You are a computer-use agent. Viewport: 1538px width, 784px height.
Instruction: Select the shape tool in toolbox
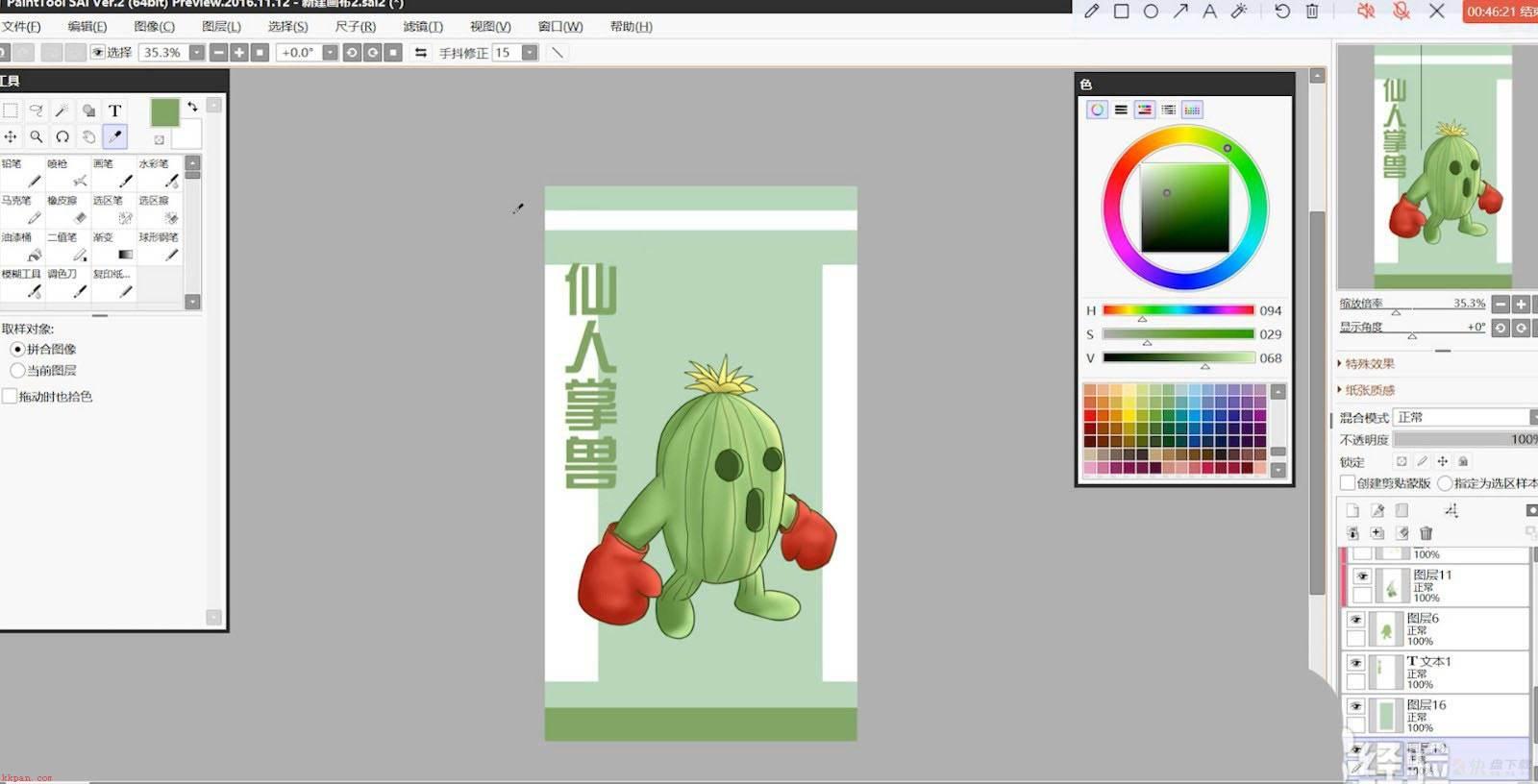(88, 110)
